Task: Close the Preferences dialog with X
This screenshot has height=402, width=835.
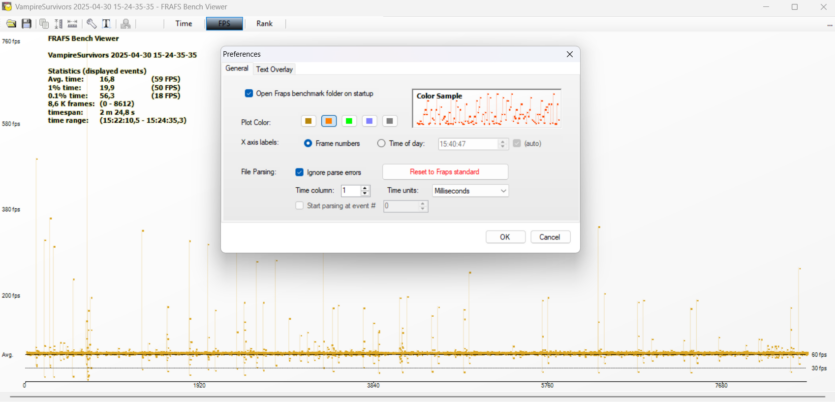Action: pos(569,54)
